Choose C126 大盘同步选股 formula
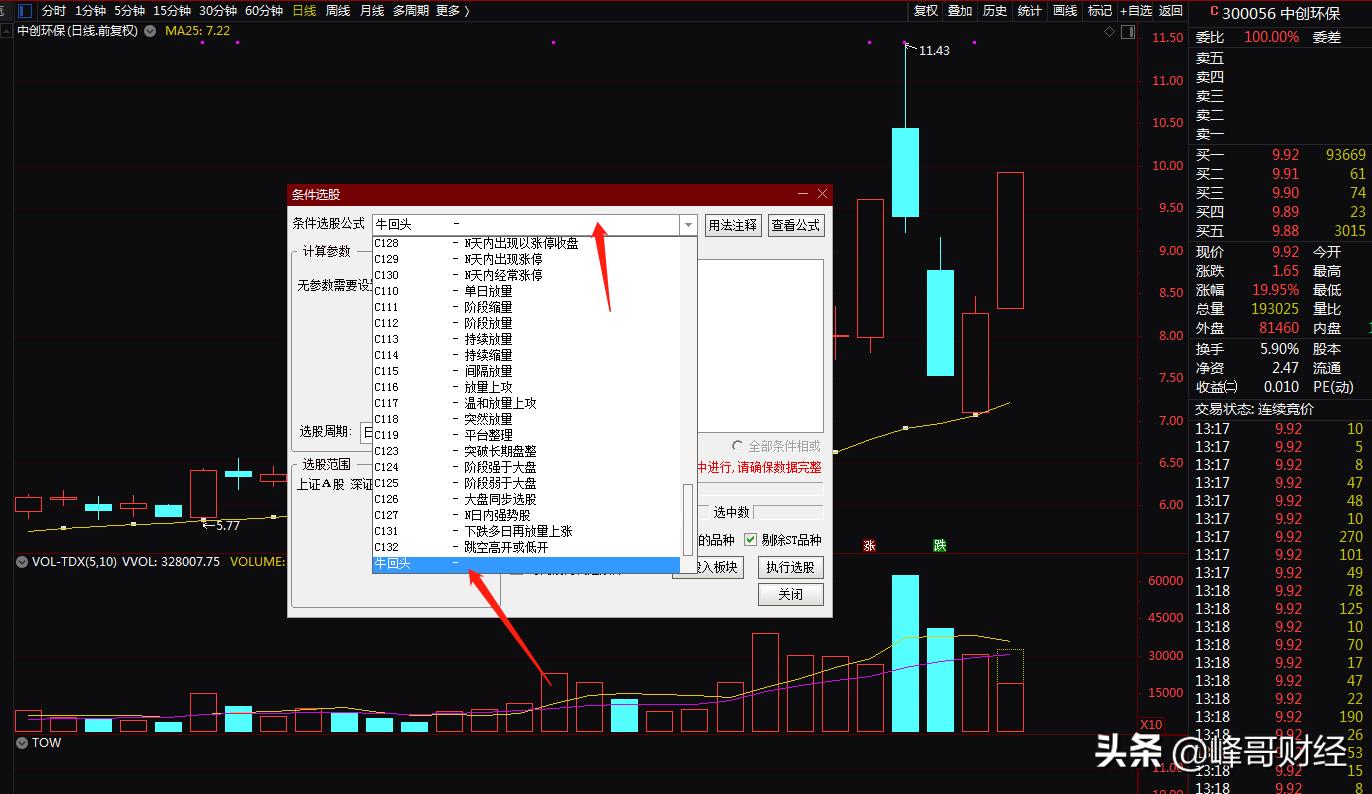 526,499
